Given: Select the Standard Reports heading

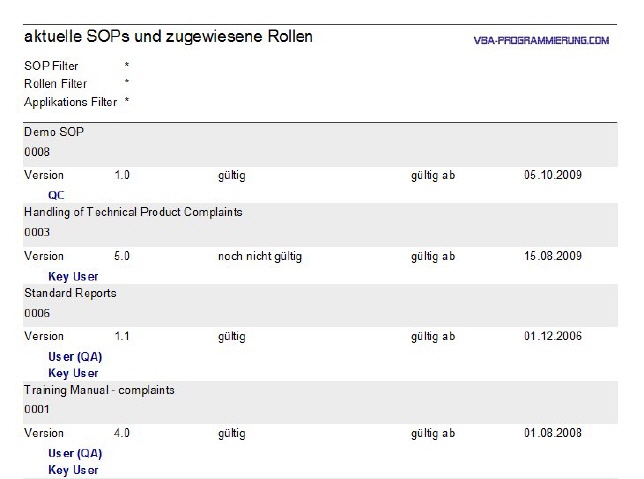Looking at the screenshot, I should tap(70, 293).
